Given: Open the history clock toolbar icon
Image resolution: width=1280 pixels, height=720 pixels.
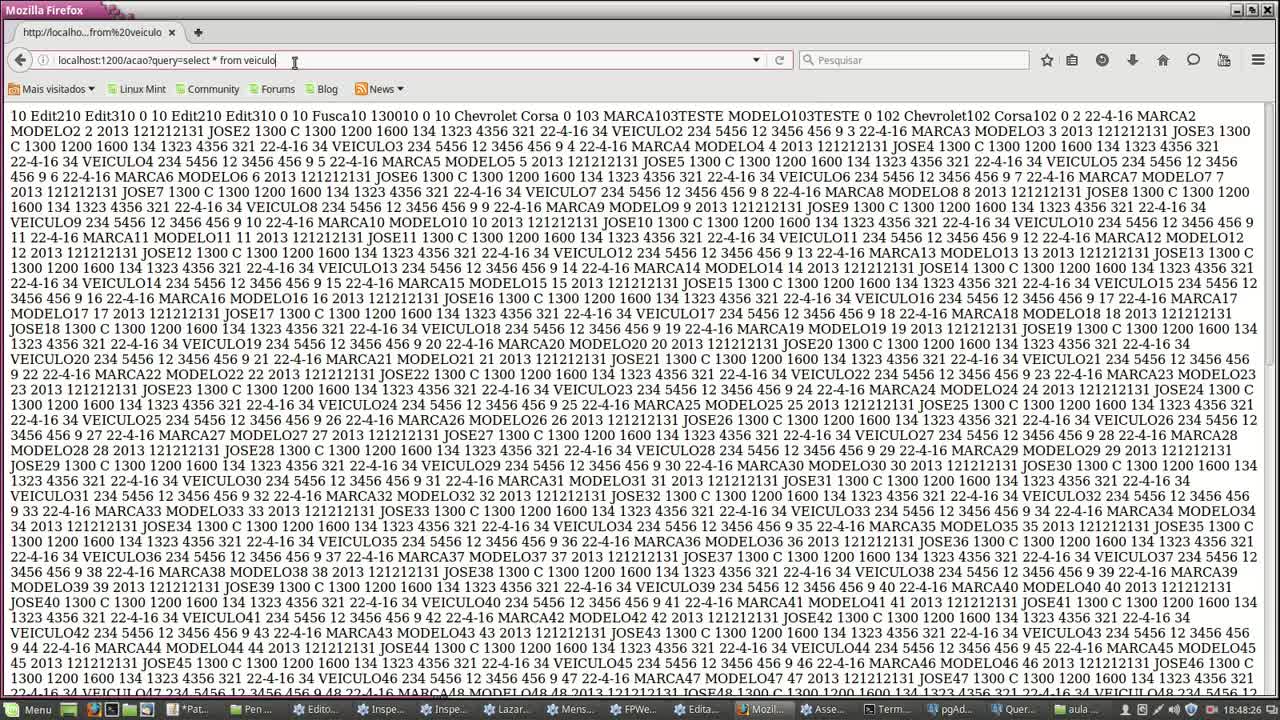Looking at the screenshot, I should tap(1102, 60).
